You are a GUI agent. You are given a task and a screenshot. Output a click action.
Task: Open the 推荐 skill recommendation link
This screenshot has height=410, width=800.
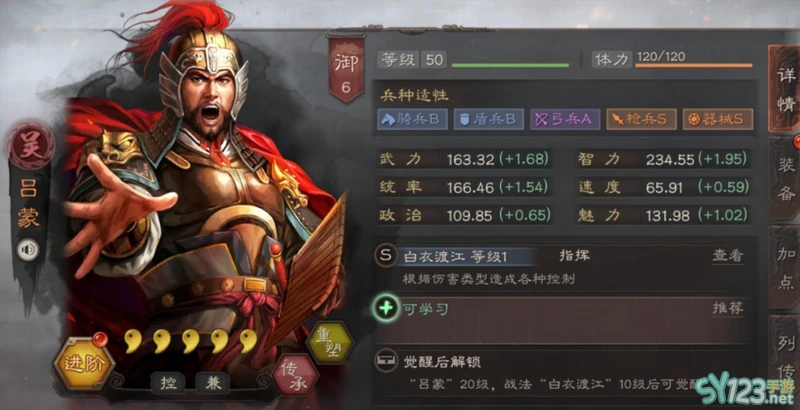click(x=728, y=308)
